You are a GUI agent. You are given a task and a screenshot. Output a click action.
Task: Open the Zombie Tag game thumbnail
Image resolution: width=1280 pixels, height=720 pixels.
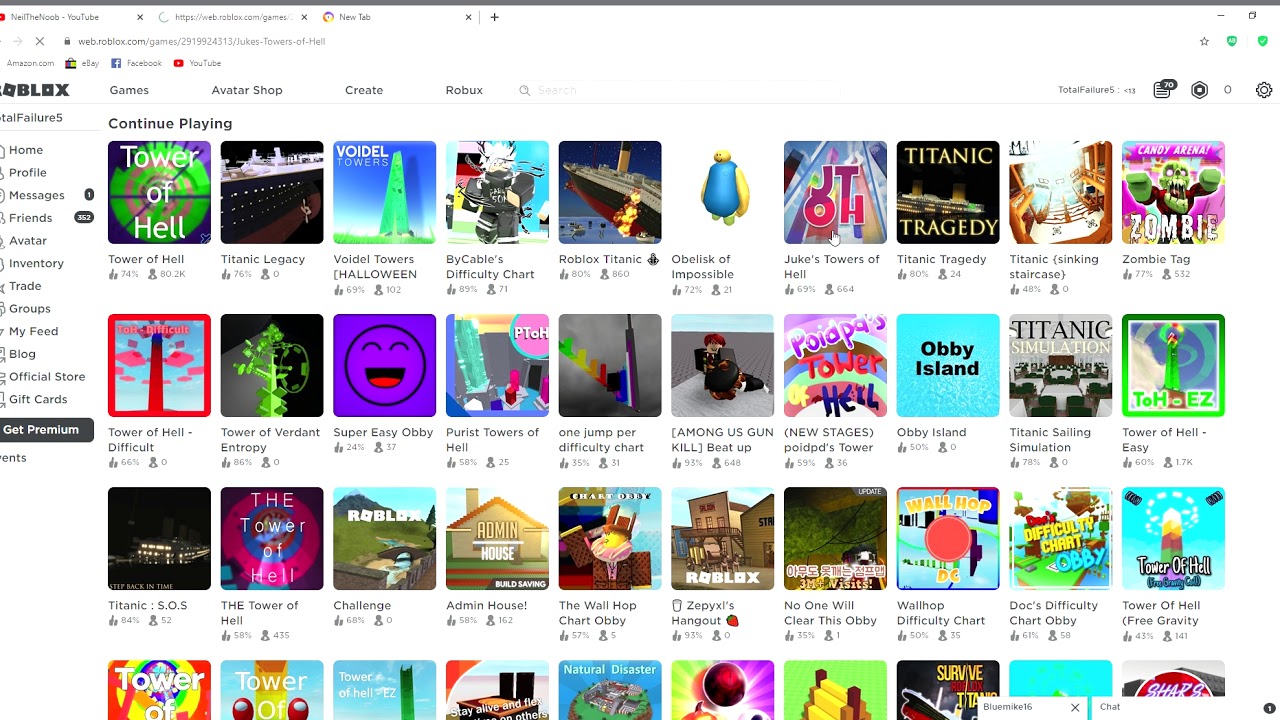[x=1173, y=192]
